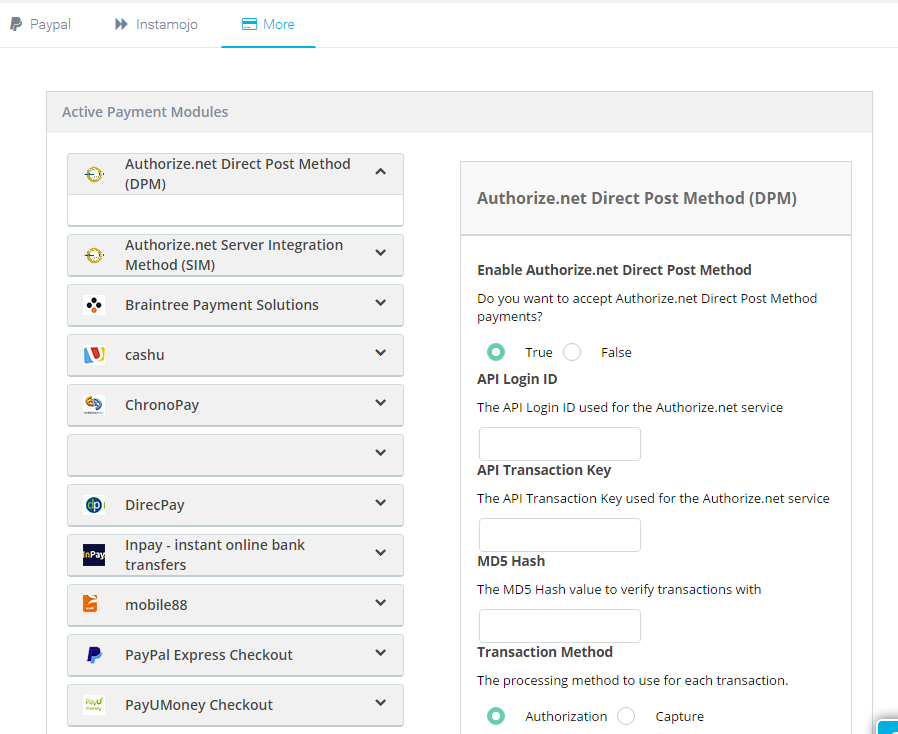
Task: Click the Braintree Payment Solutions title
Action: click(222, 305)
